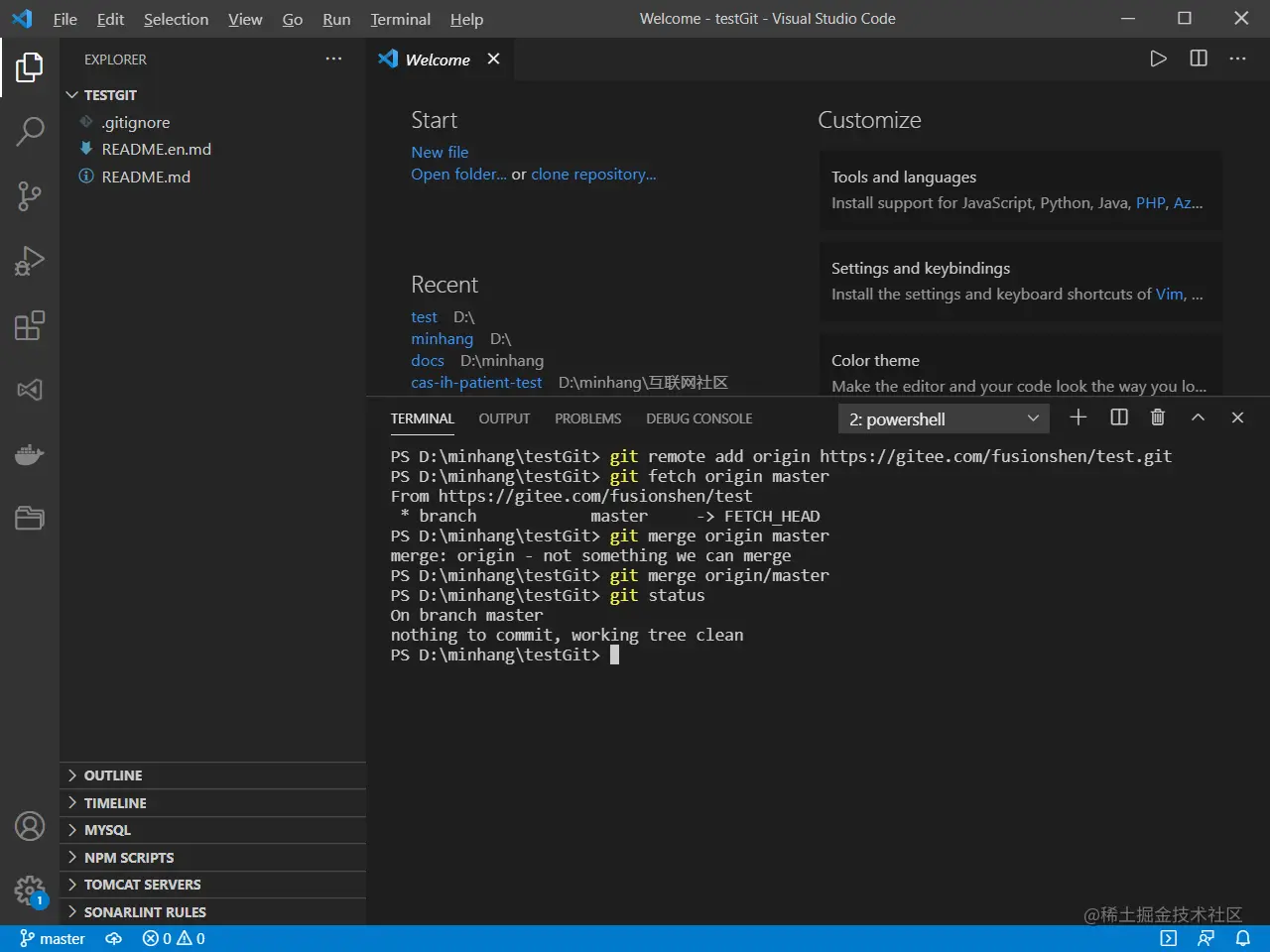Viewport: 1270px width, 952px height.
Task: Click the Tools and languages card
Action: (x=1020, y=190)
